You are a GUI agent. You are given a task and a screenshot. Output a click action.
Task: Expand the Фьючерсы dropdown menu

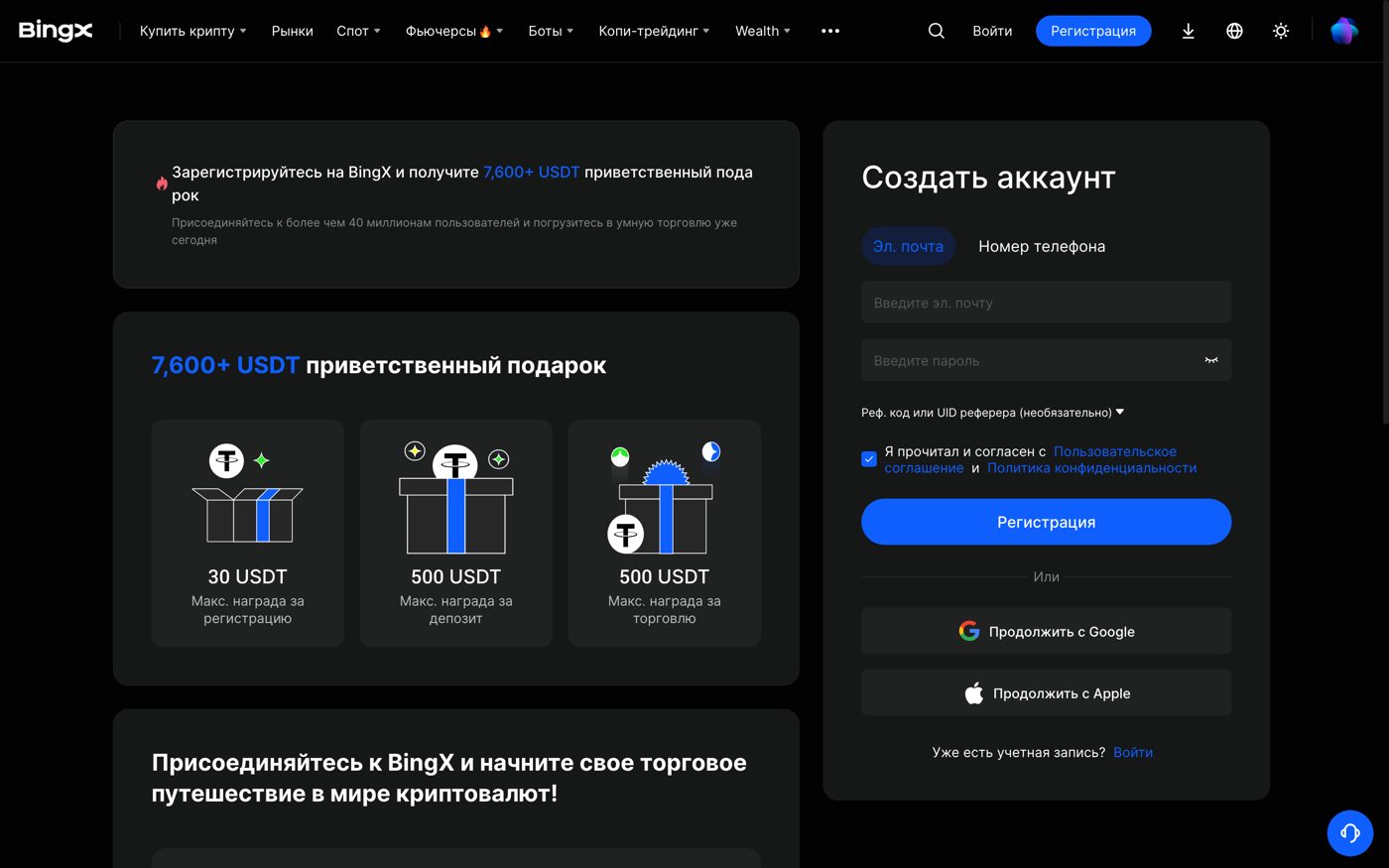coord(454,31)
